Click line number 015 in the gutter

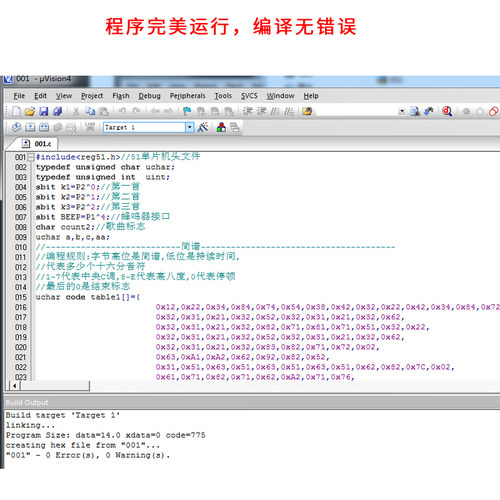click(21, 297)
